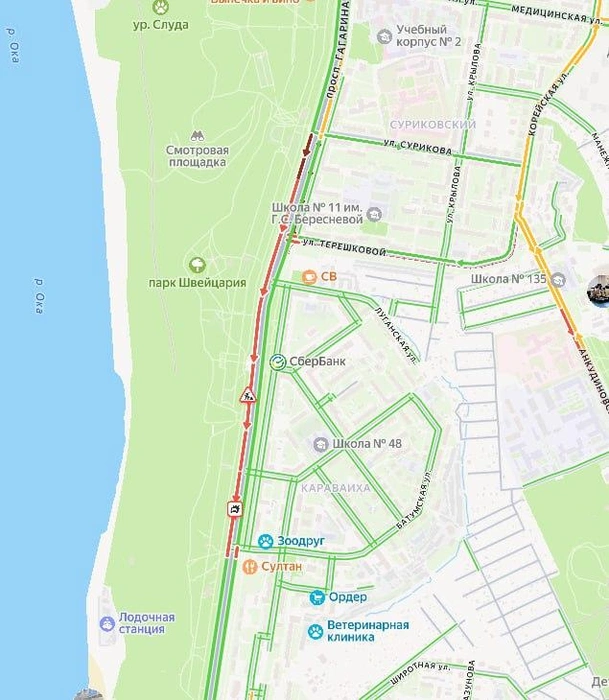Click the Школа № 135 marker icon
The height and width of the screenshot is (700, 609).
(558, 280)
